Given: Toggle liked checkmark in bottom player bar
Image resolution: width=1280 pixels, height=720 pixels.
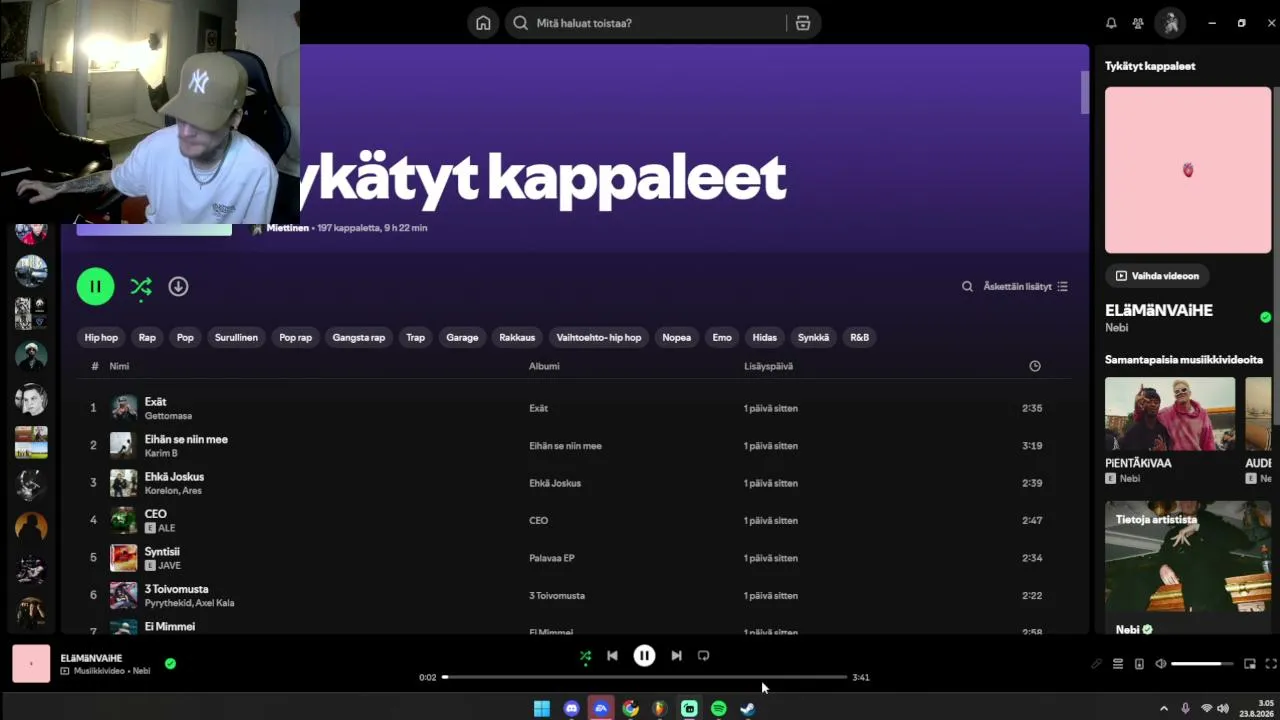Looking at the screenshot, I should pyautogui.click(x=170, y=663).
